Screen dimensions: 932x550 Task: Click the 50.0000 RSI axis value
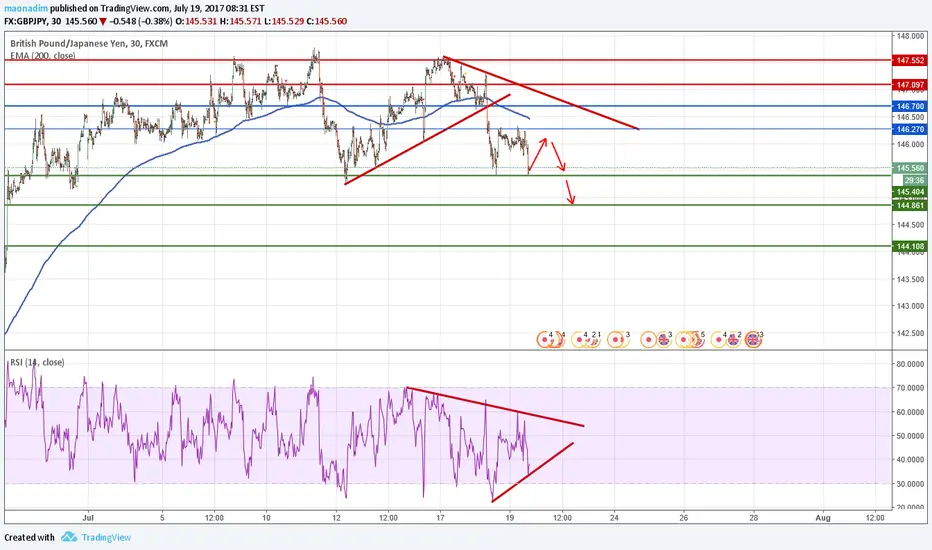tap(910, 436)
